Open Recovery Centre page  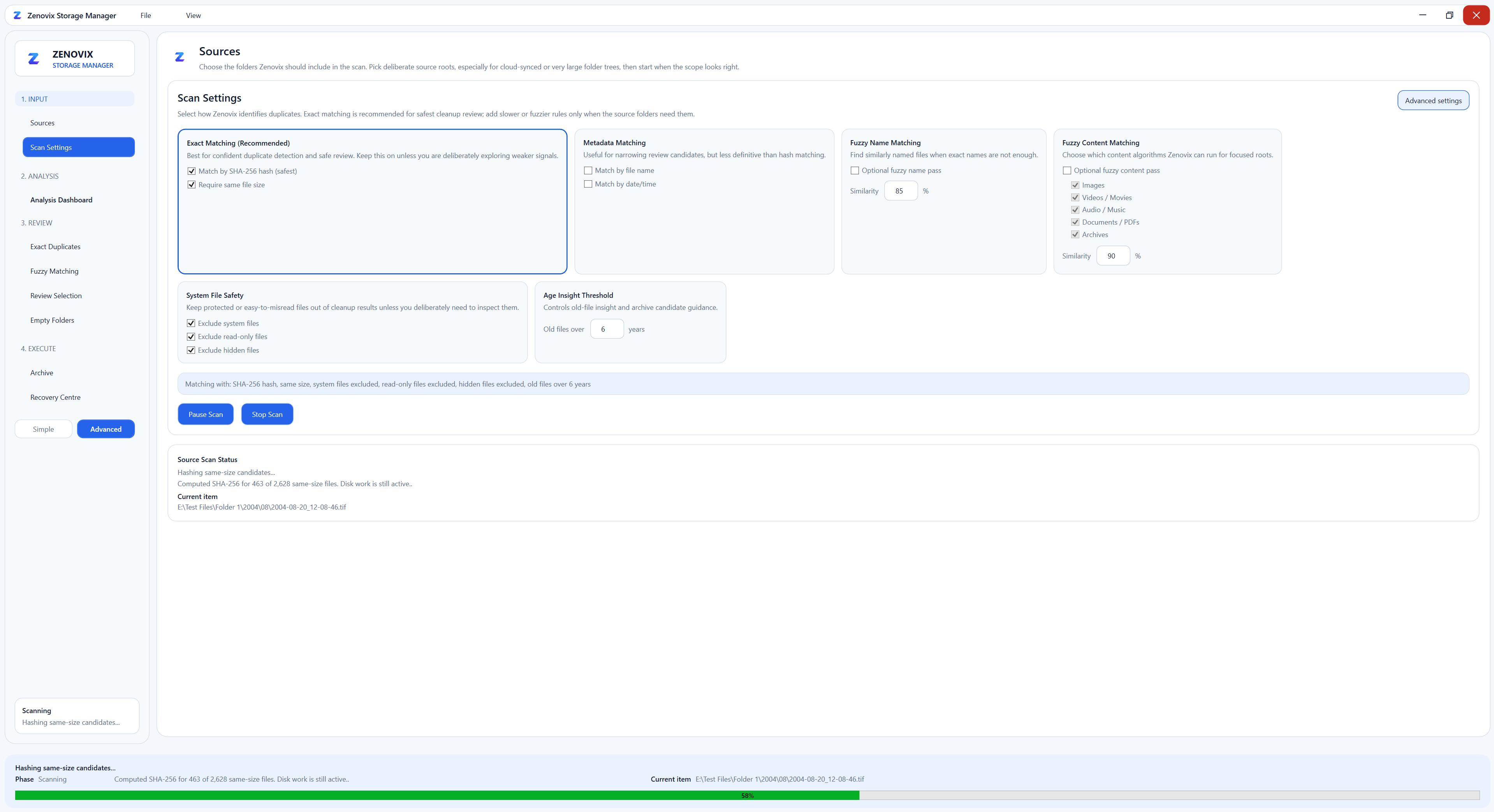coord(78,397)
